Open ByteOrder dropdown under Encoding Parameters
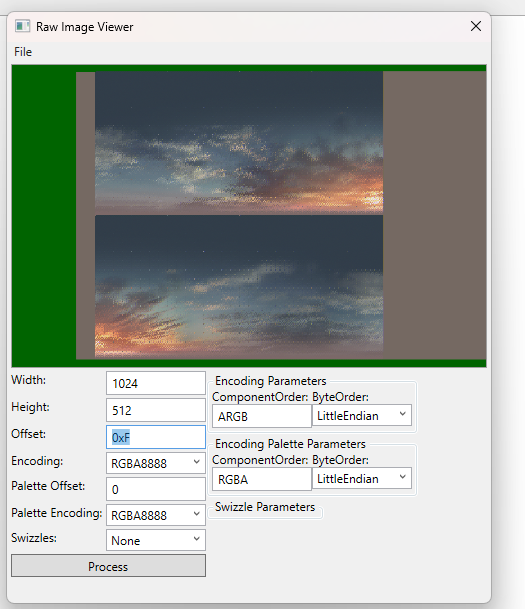 tap(362, 416)
